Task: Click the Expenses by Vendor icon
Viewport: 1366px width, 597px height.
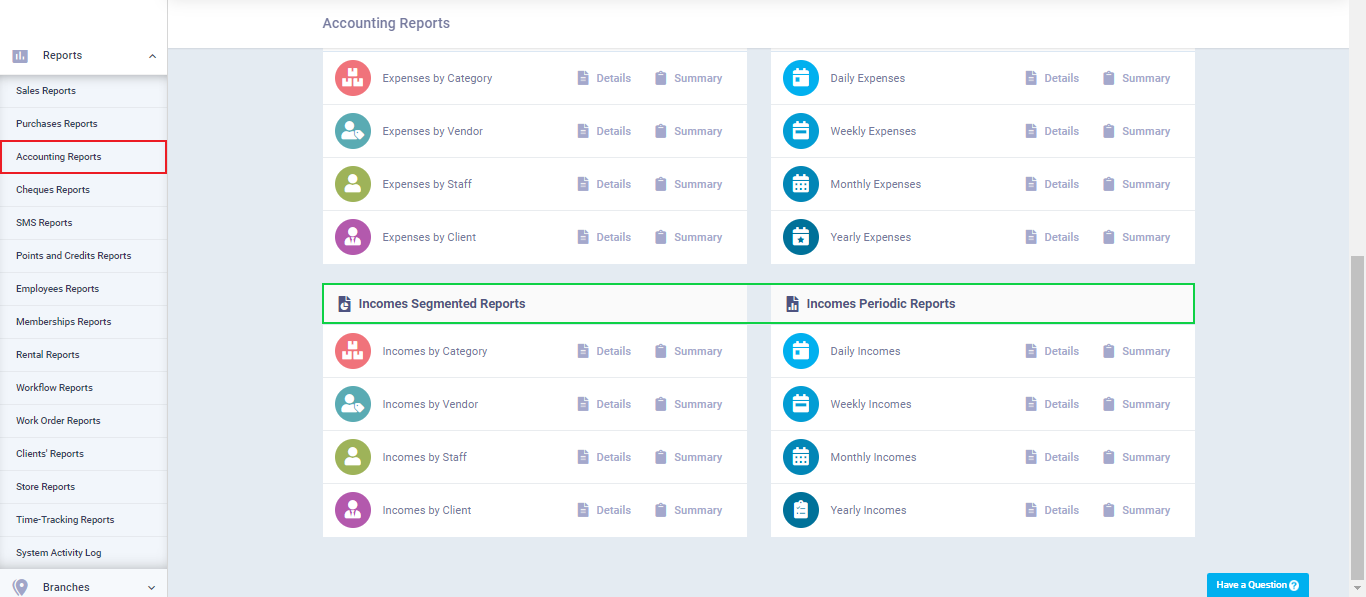Action: [x=352, y=131]
